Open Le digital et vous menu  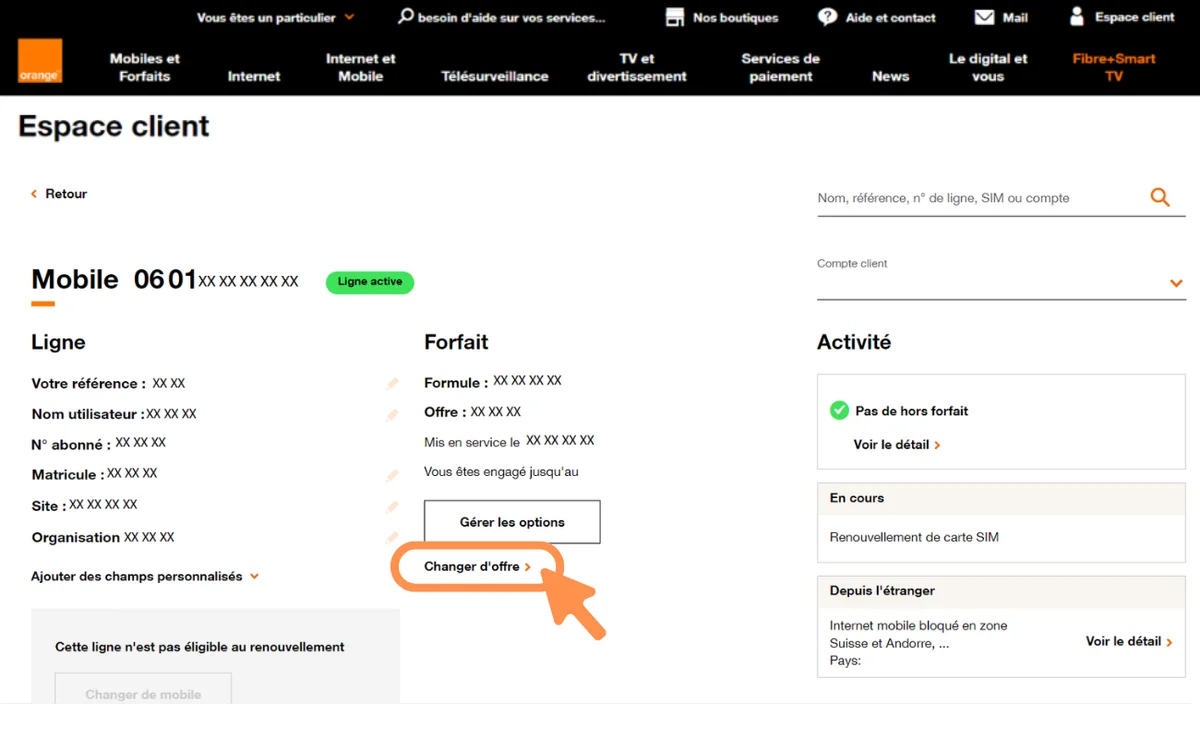988,67
